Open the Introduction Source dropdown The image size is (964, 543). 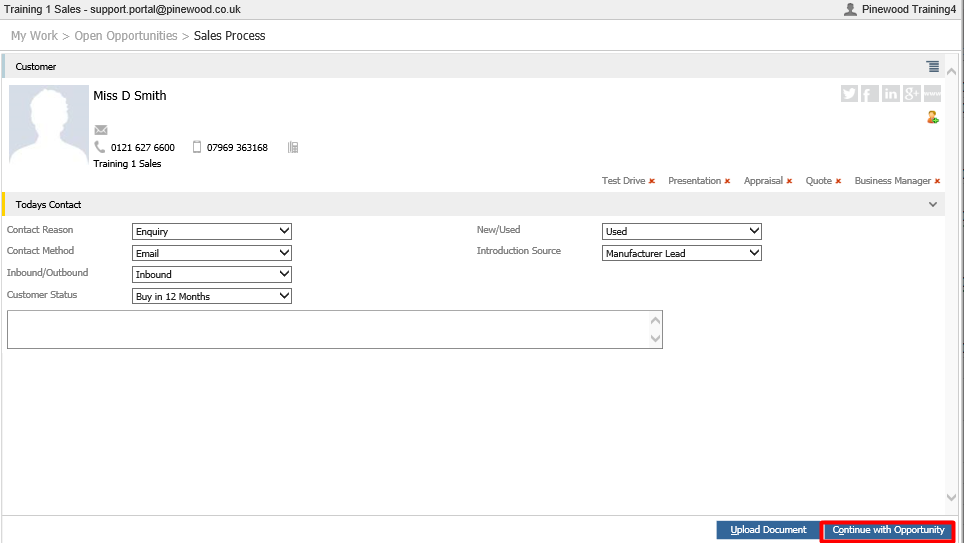tap(682, 253)
